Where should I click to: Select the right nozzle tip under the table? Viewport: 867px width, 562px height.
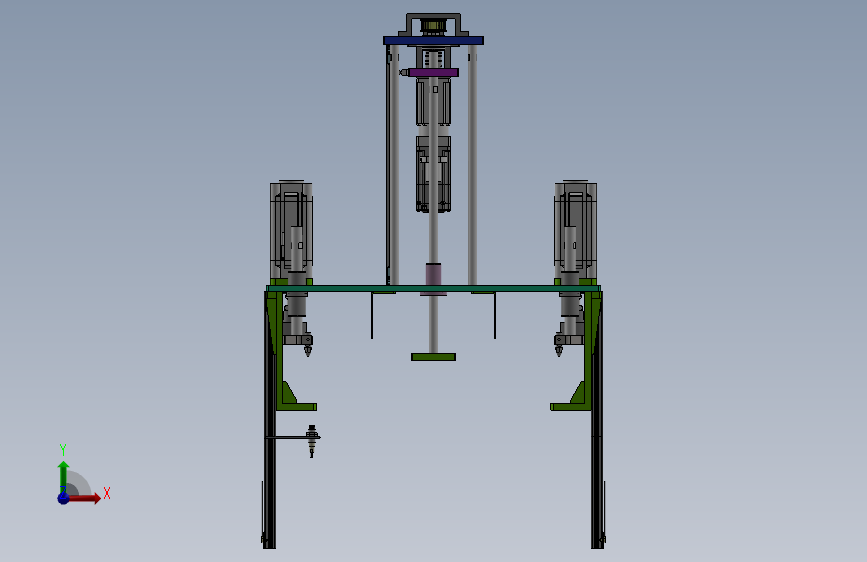(x=559, y=351)
